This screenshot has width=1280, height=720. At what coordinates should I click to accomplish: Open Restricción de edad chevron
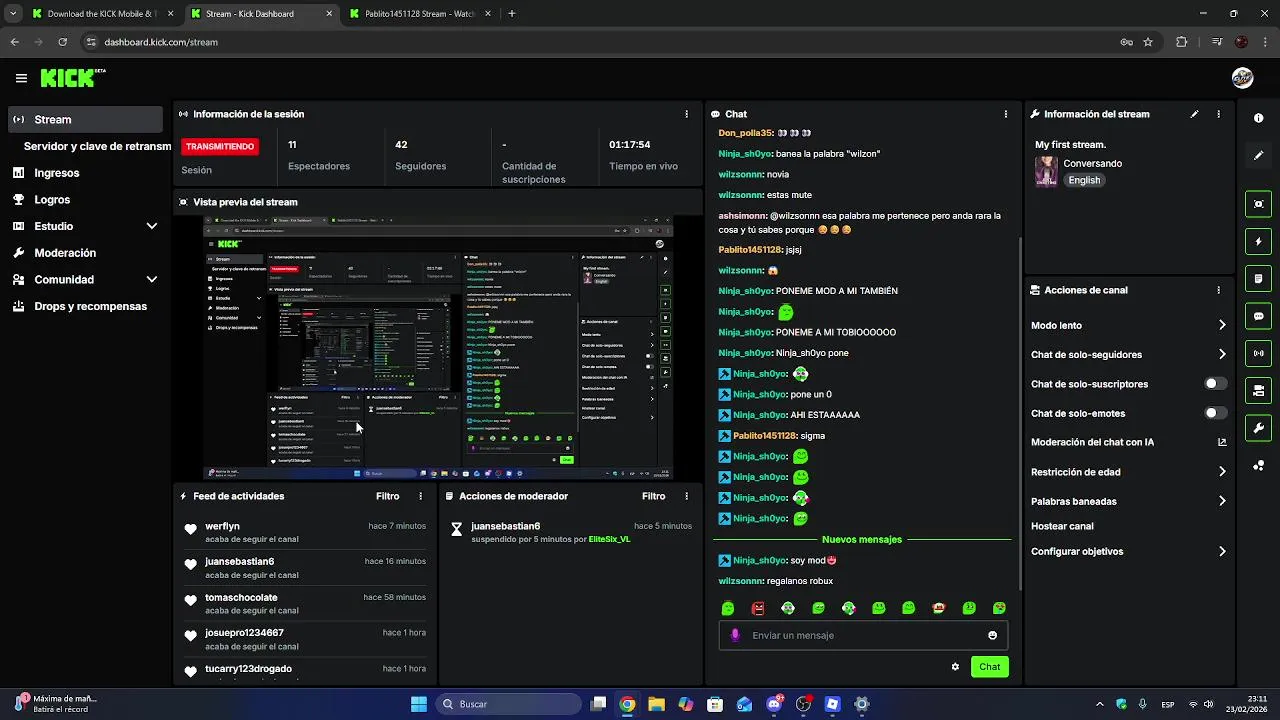pyautogui.click(x=1222, y=472)
